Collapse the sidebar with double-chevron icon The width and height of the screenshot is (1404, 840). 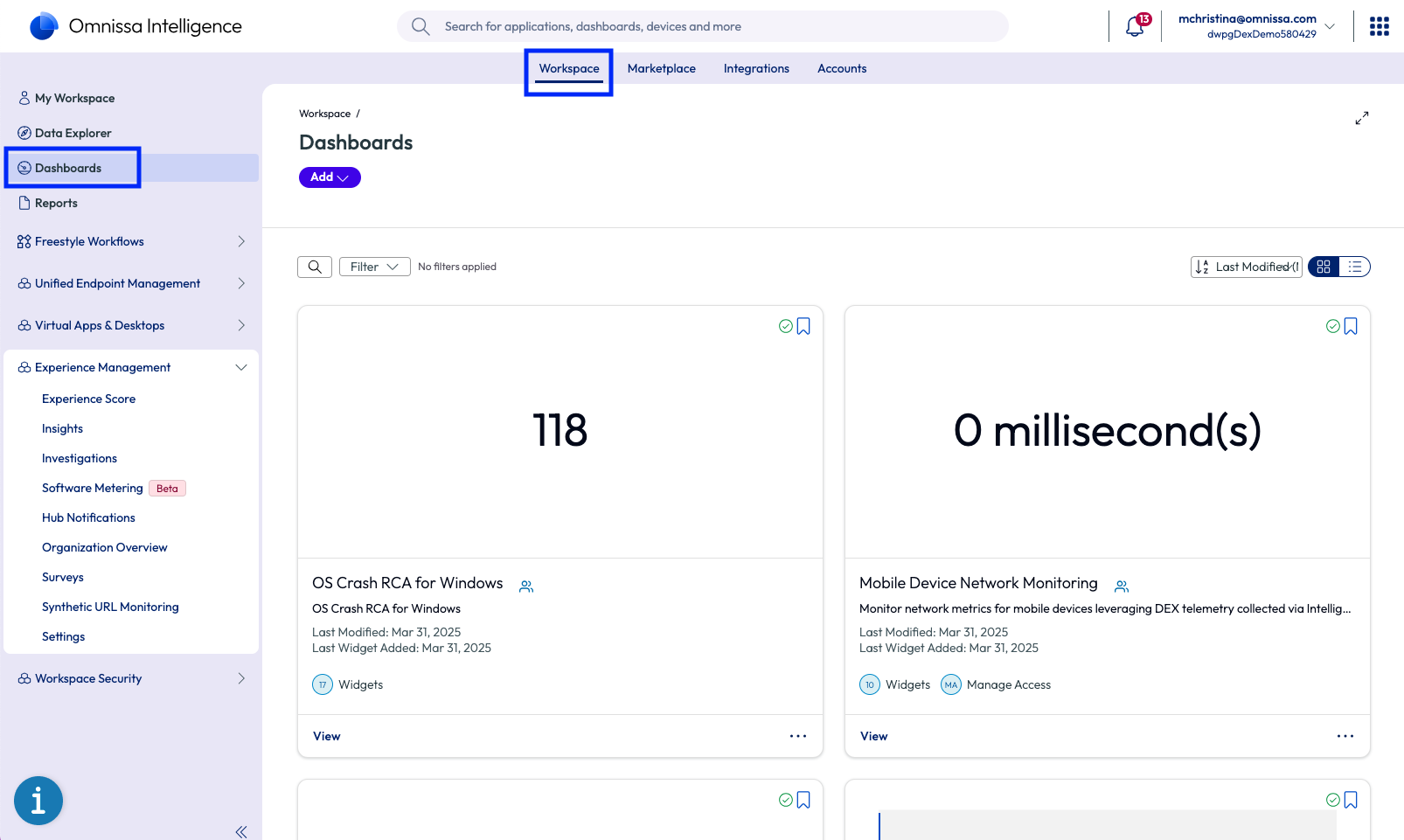[241, 831]
